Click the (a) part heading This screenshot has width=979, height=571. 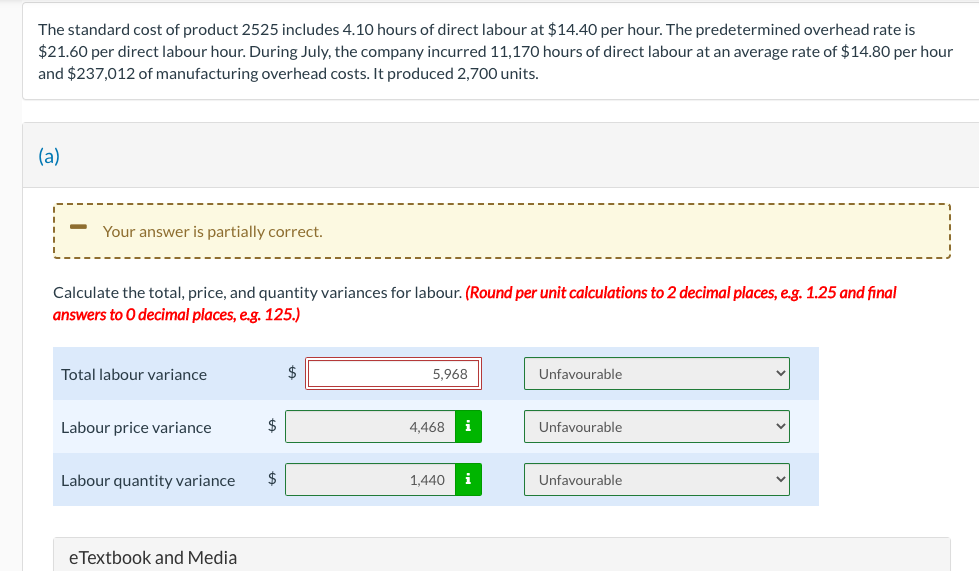[x=49, y=155]
